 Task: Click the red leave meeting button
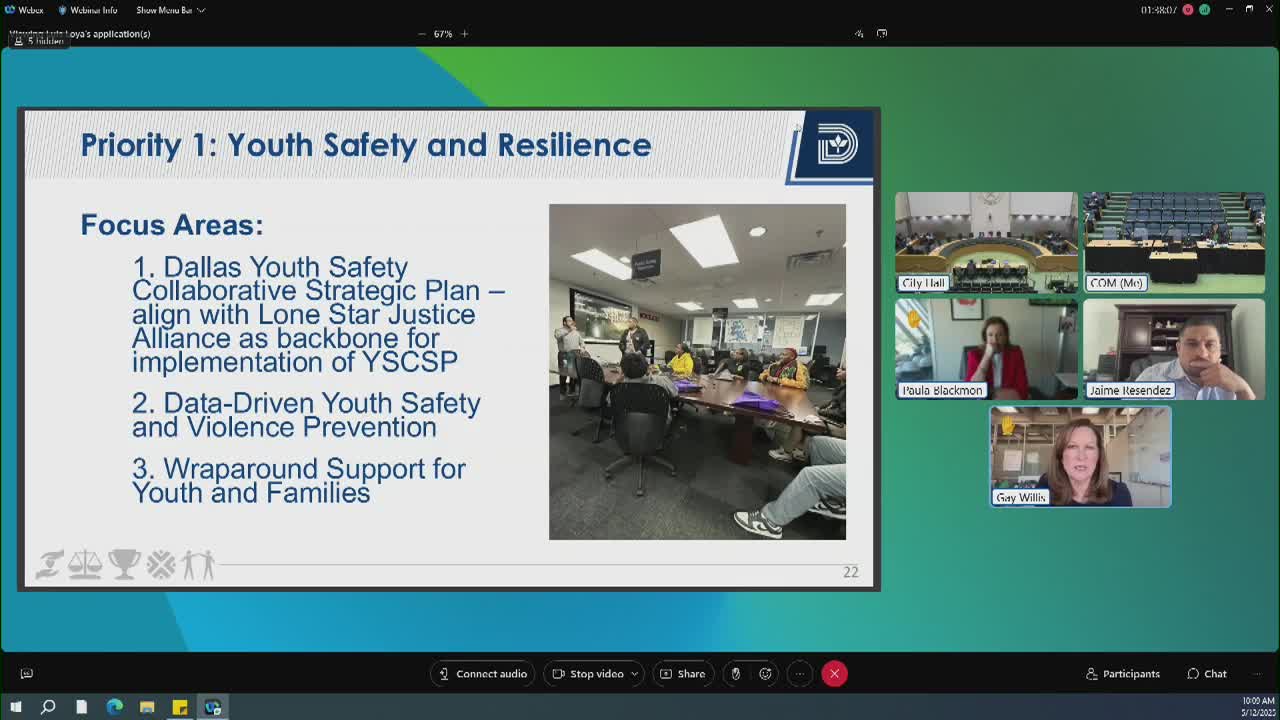834,674
